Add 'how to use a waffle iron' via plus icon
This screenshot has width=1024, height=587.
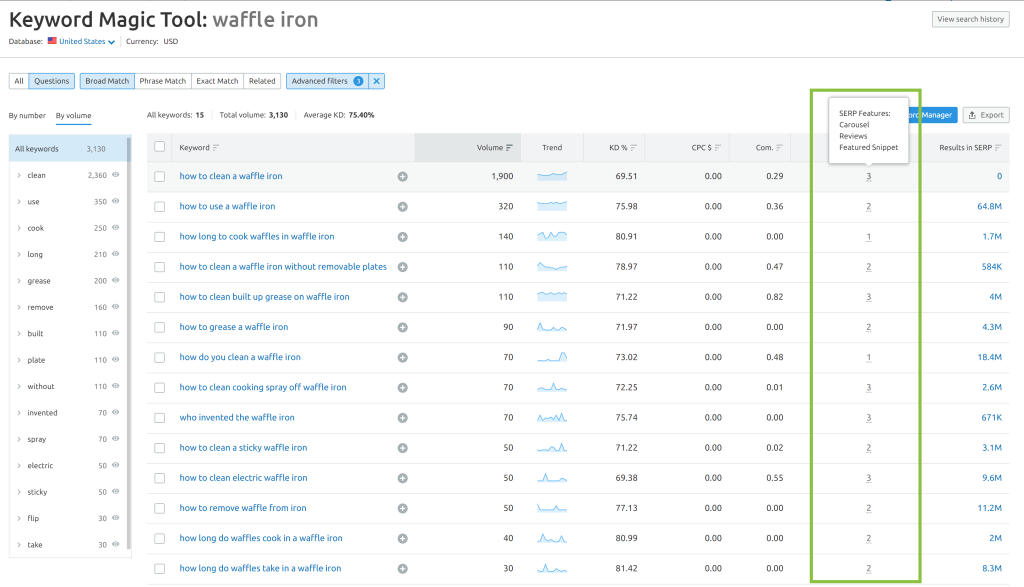[x=402, y=207]
